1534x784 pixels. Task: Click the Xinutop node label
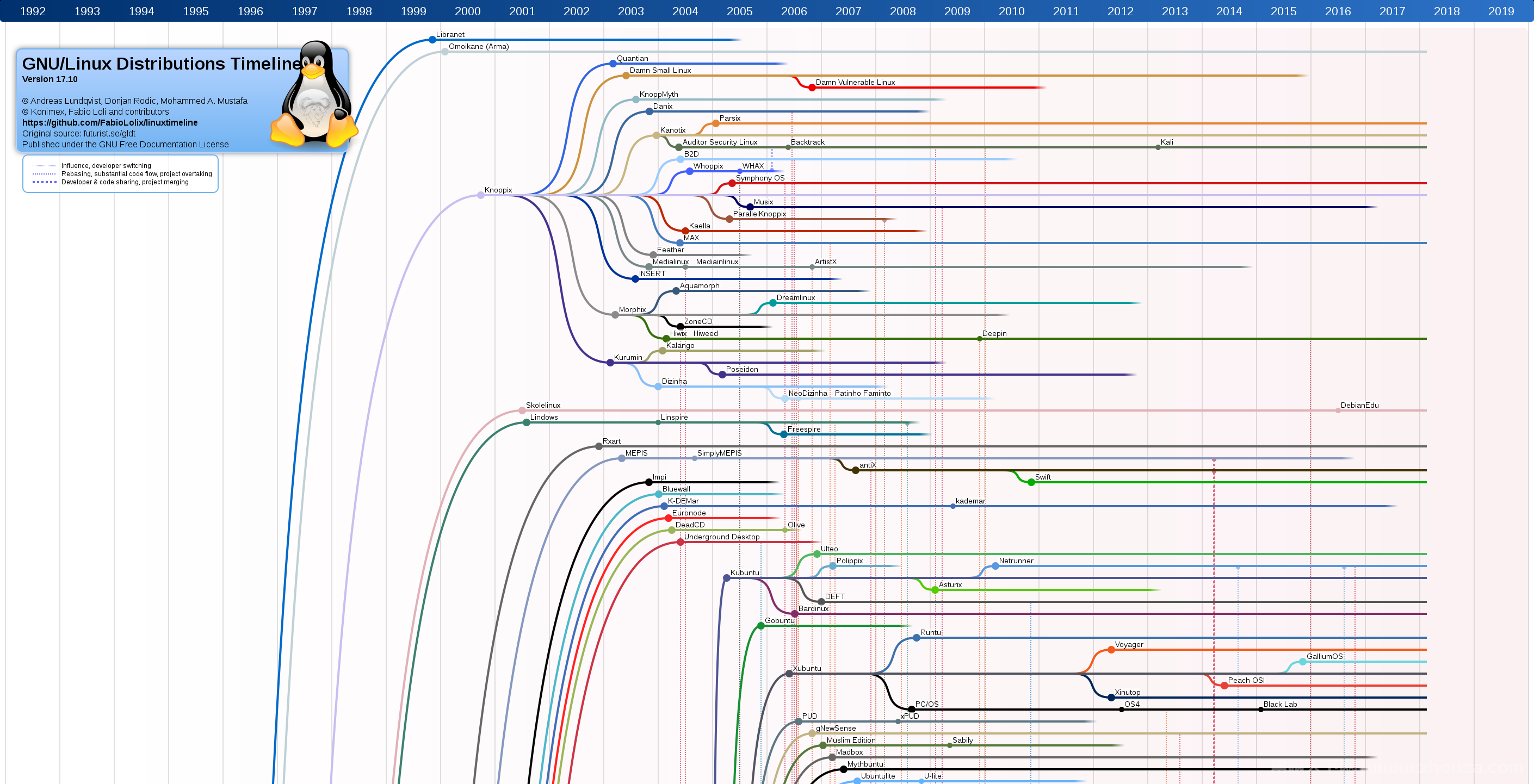pos(1127,692)
